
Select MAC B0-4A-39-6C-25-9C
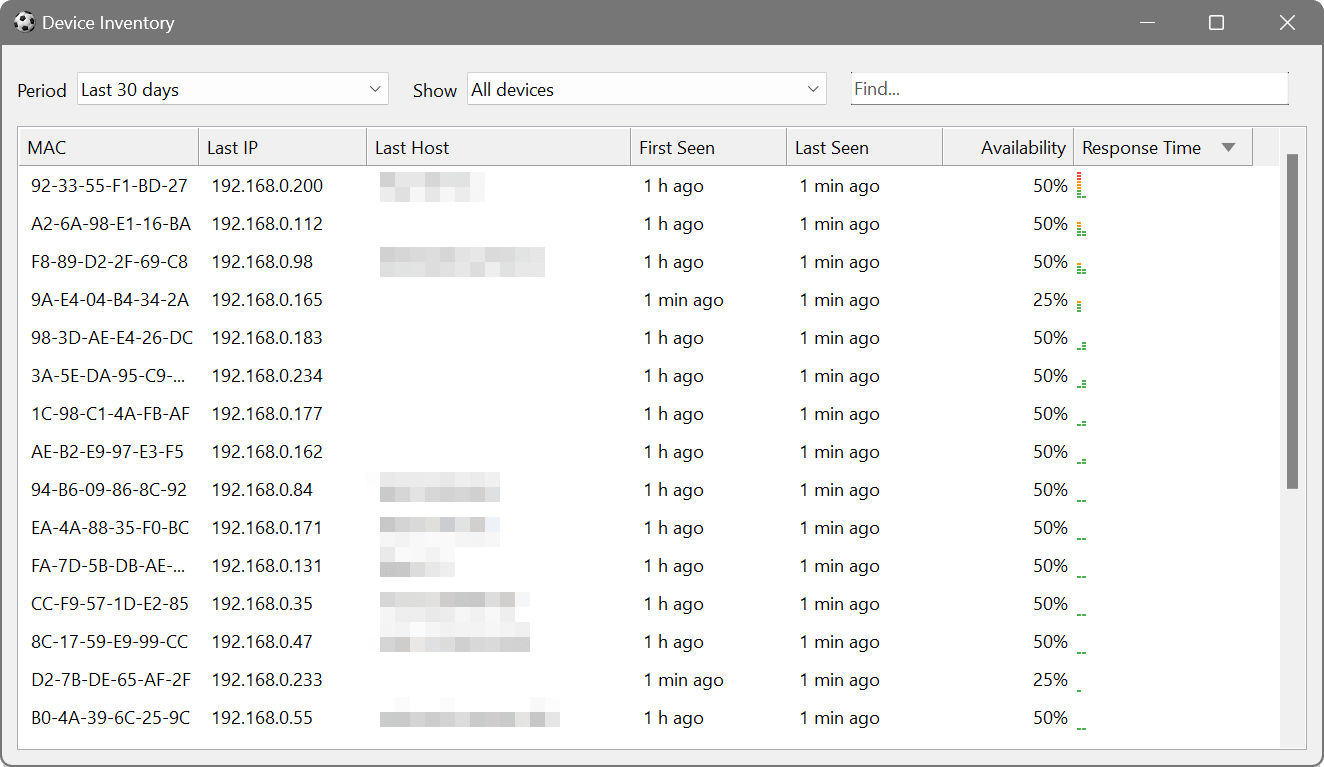(x=110, y=718)
